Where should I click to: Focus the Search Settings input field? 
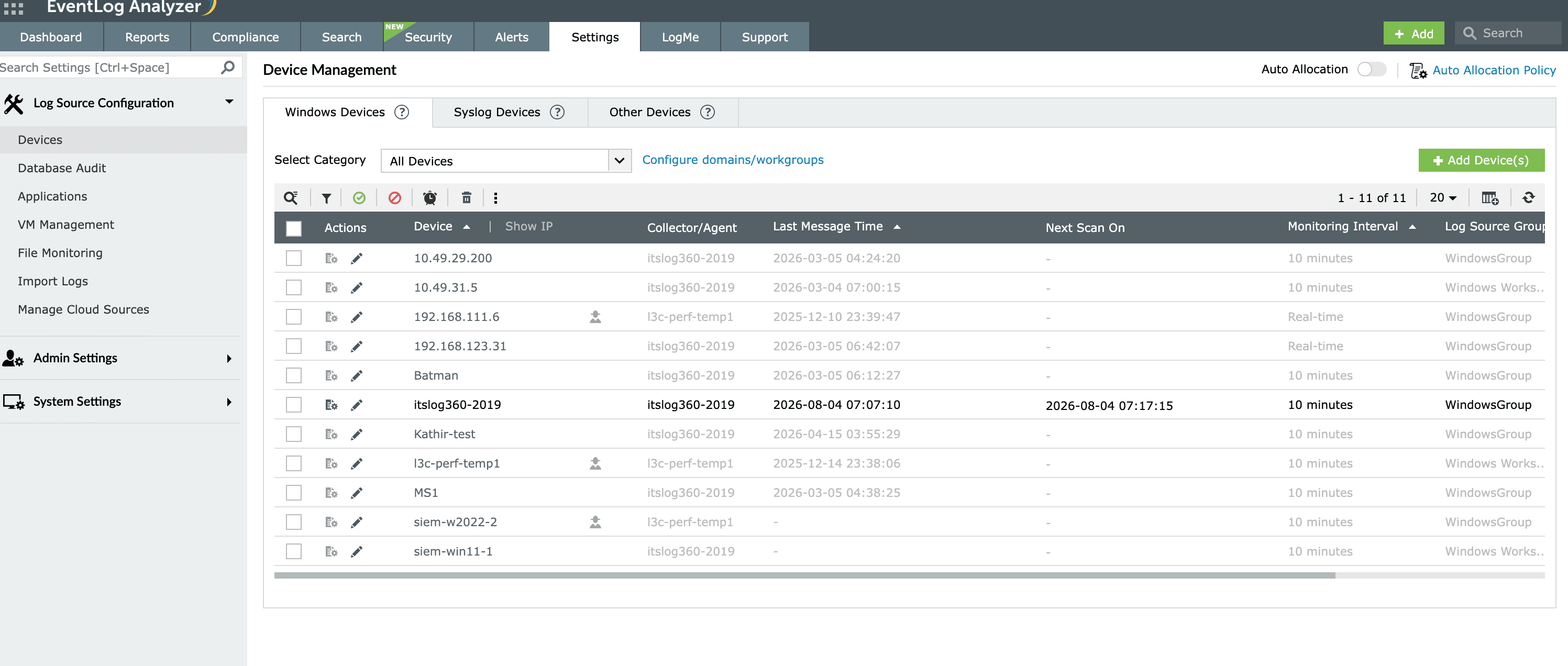(x=109, y=67)
